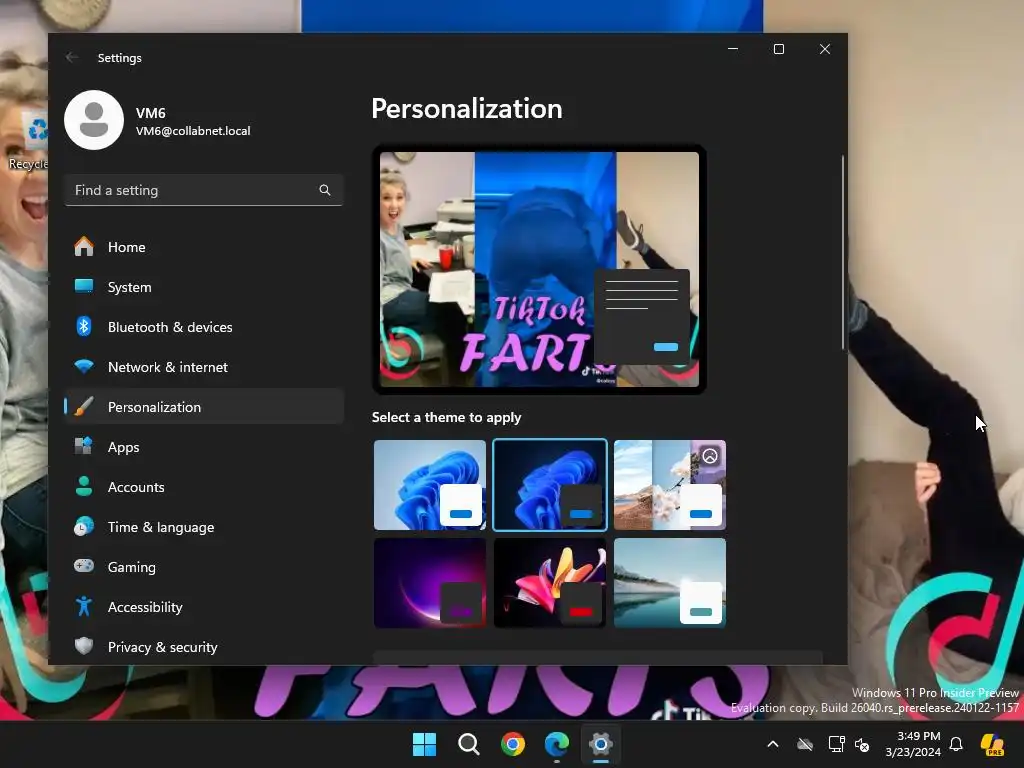Go to the Gaming label

click(132, 568)
